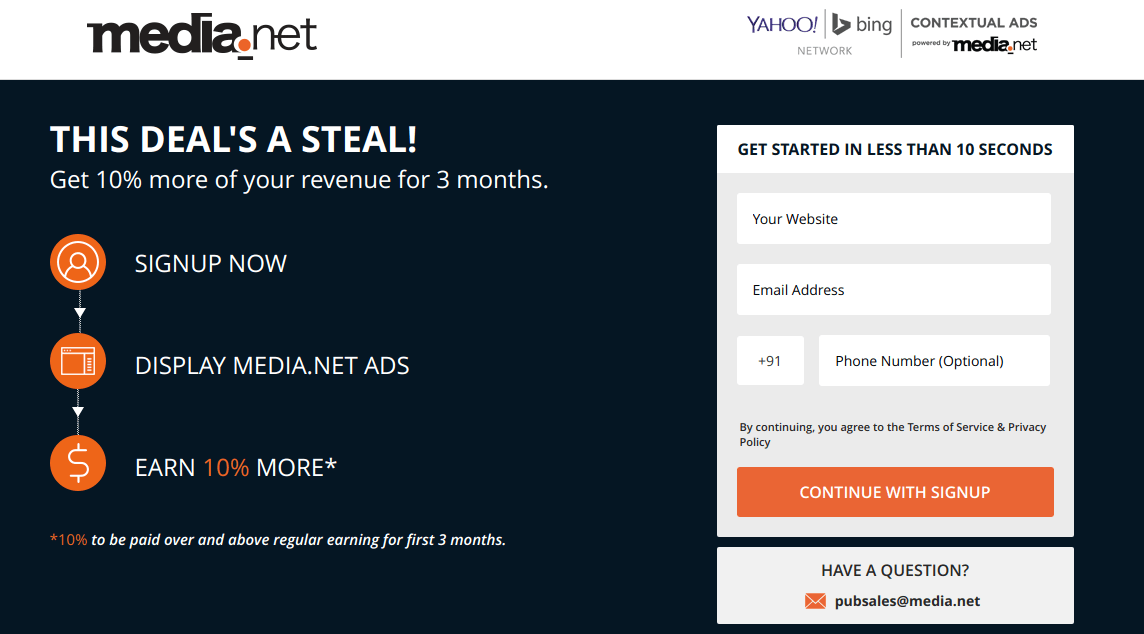Click Continue With Signup button
1144x634 pixels.
pos(895,492)
